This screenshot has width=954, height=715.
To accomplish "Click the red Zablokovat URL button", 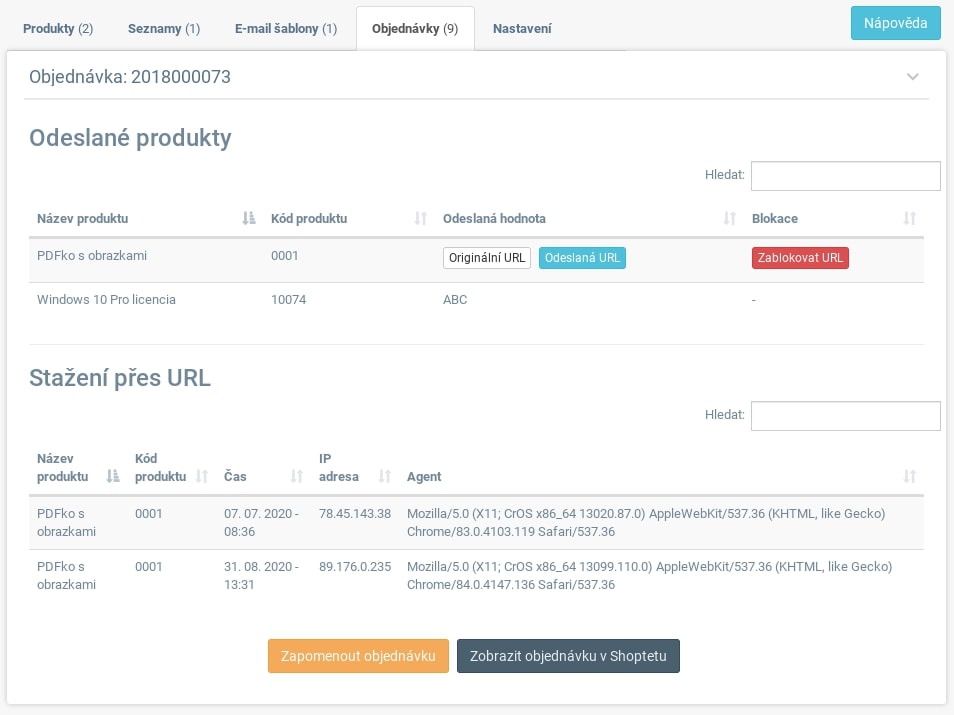I will [x=800, y=258].
